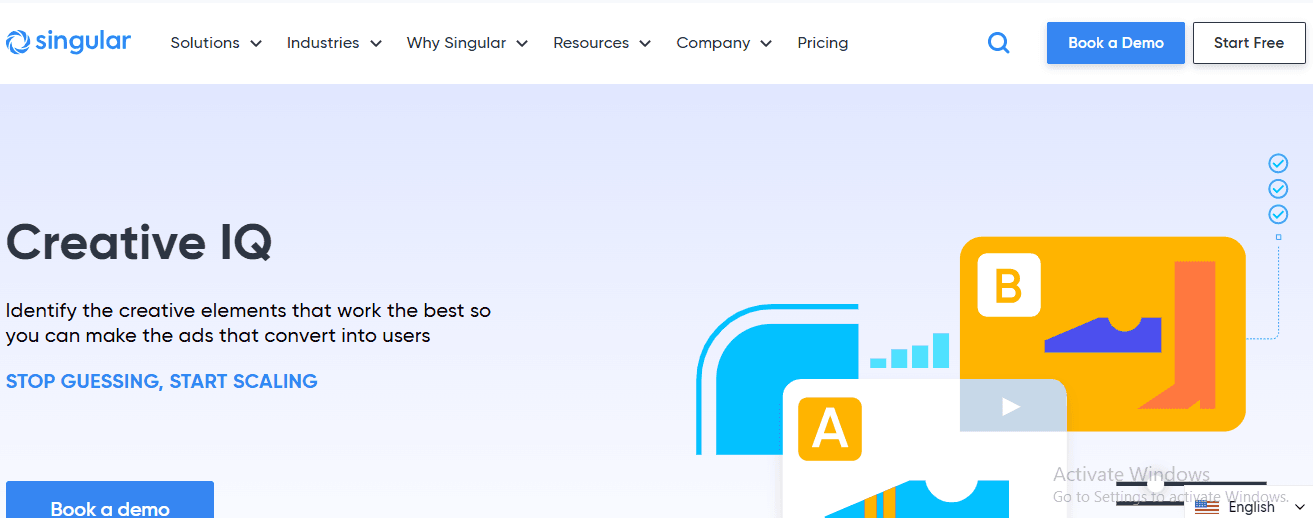The image size is (1313, 518).
Task: Open the Solutions menu
Action: point(205,43)
